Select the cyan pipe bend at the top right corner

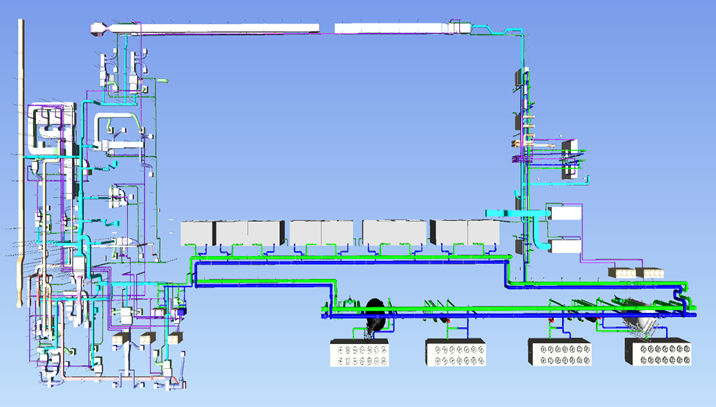pos(517,37)
